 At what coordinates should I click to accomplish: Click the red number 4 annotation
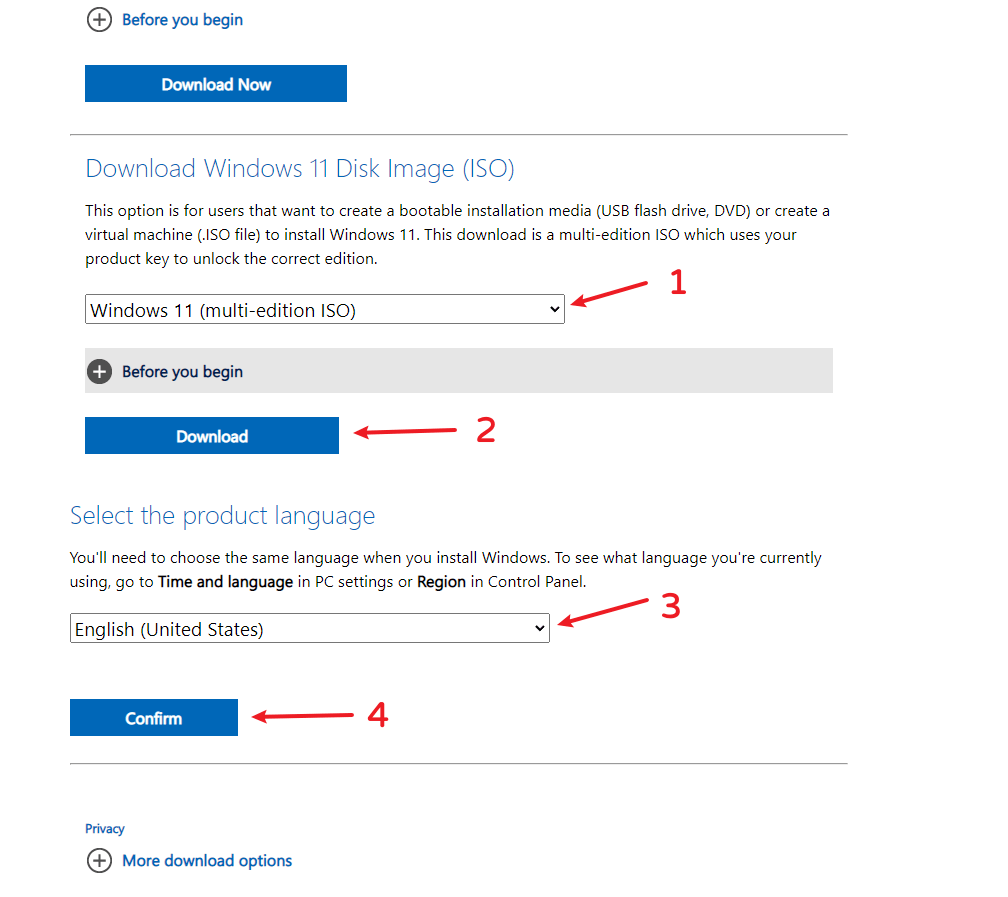click(x=377, y=715)
